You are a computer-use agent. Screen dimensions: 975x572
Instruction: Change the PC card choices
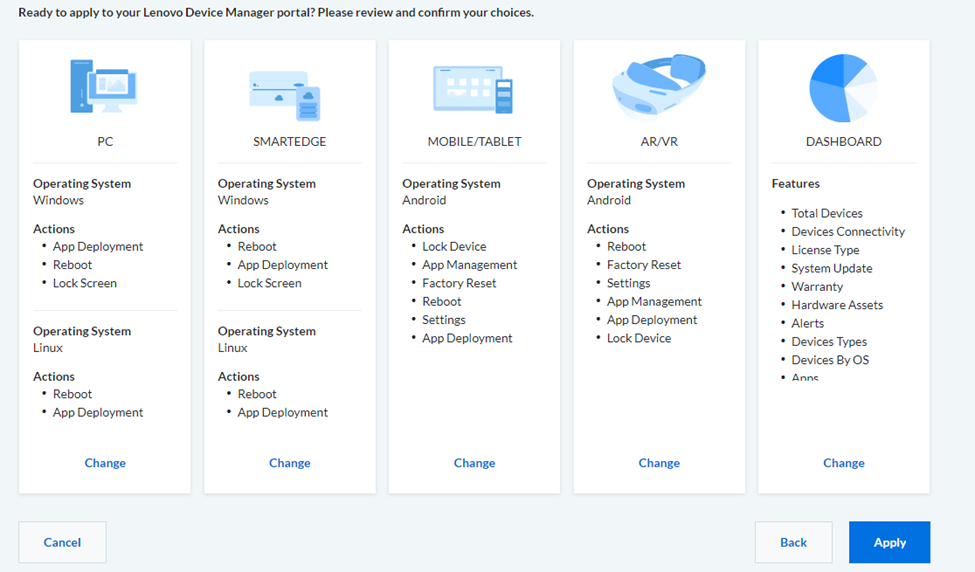tap(105, 463)
